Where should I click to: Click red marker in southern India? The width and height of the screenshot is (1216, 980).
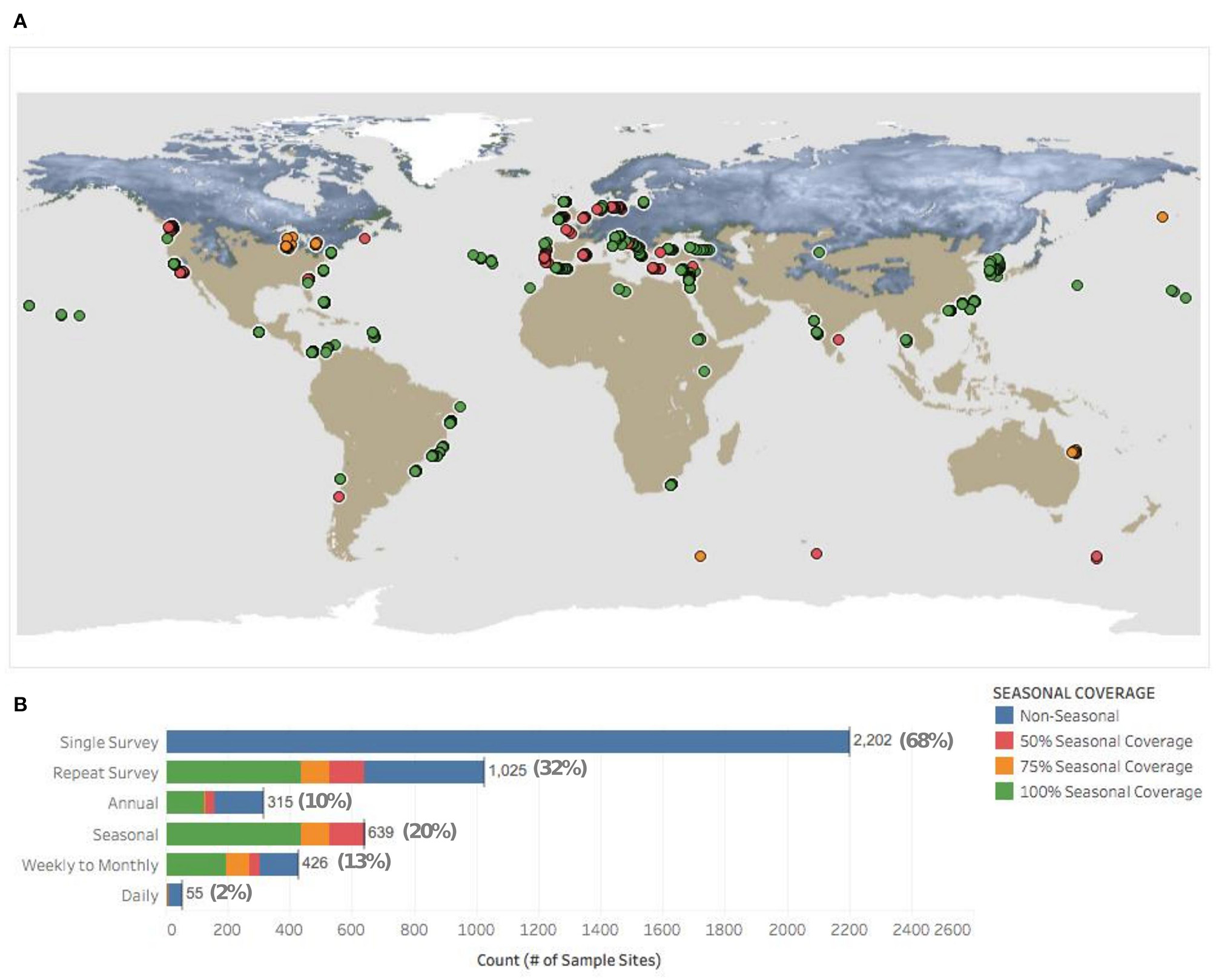[x=838, y=340]
